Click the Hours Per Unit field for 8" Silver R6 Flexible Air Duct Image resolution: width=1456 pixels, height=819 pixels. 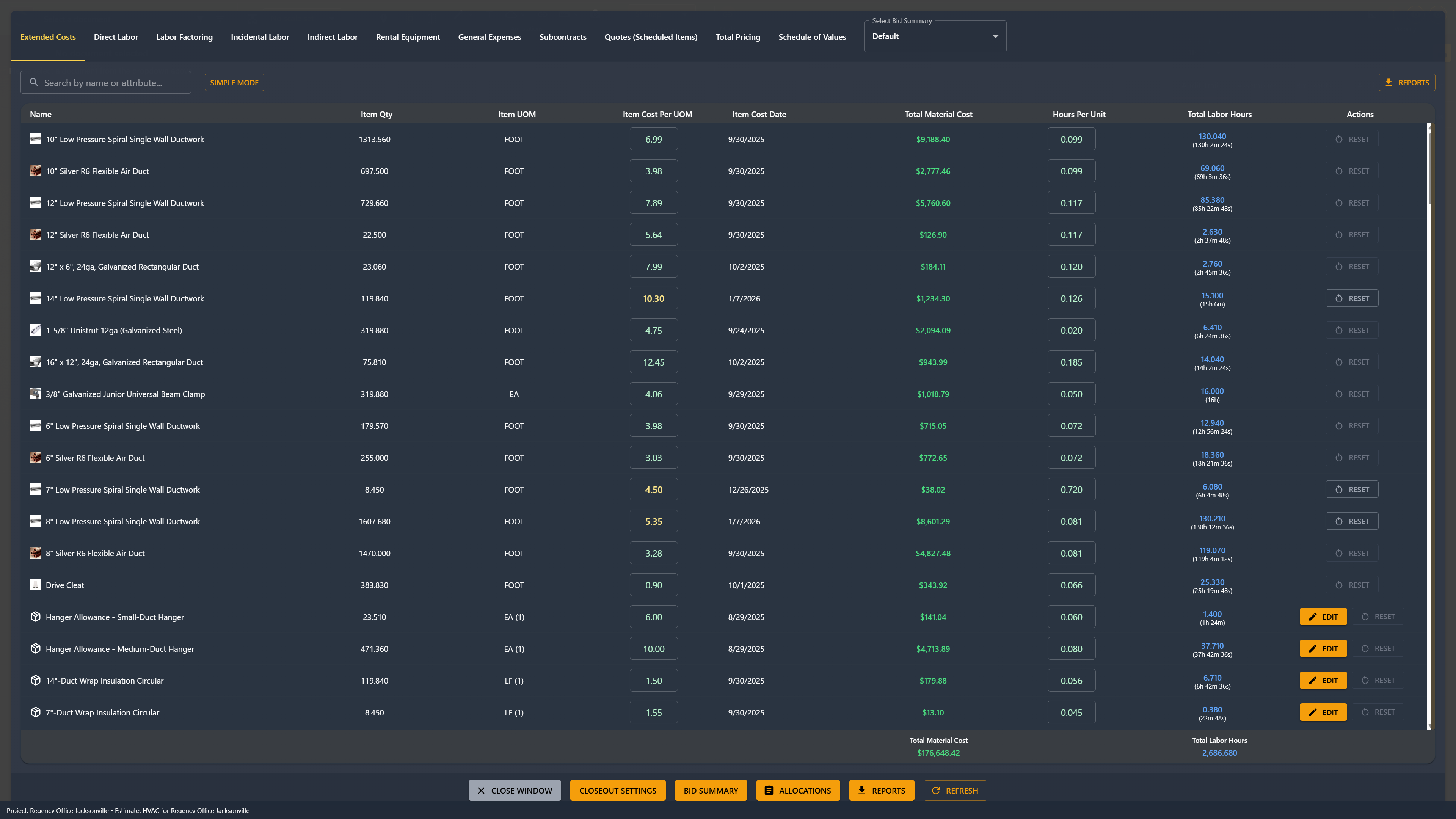1071,553
